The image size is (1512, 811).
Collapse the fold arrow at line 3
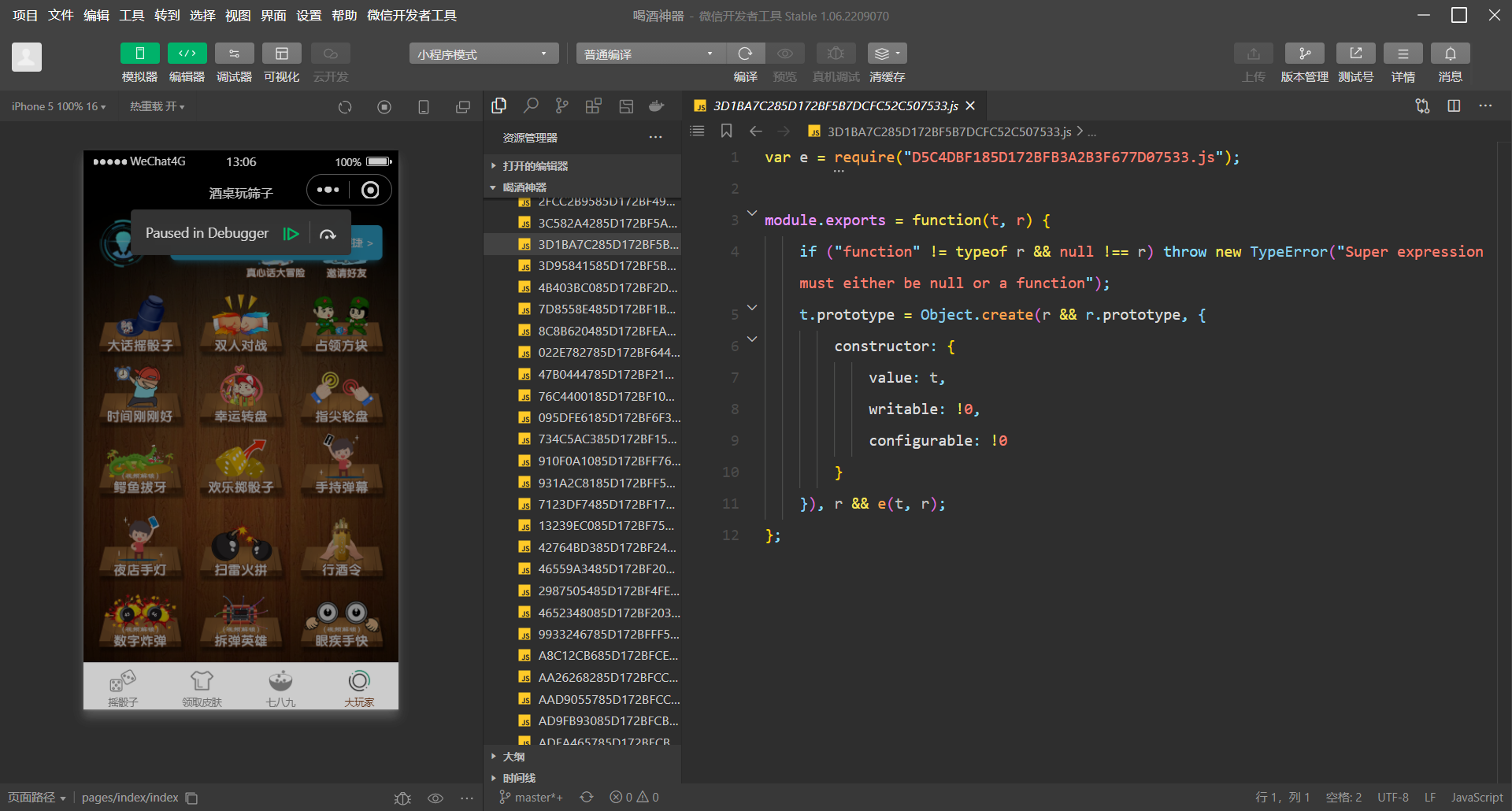tap(752, 213)
